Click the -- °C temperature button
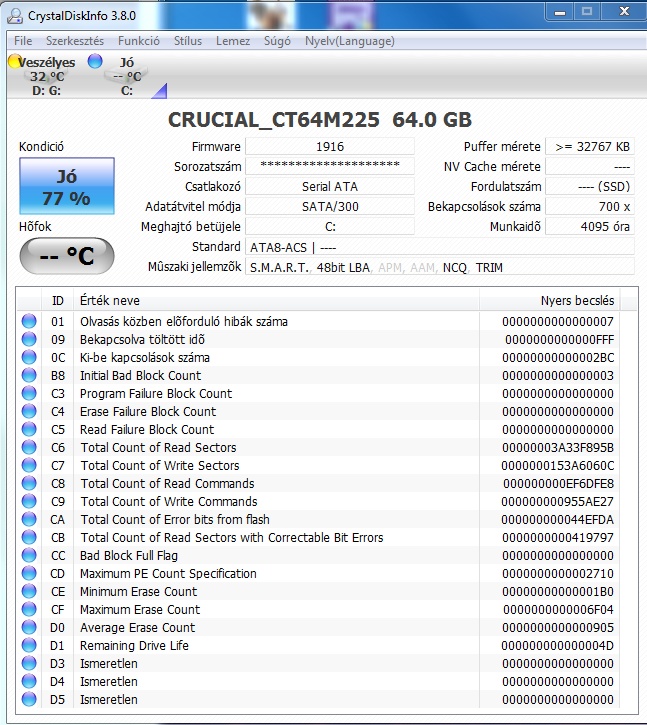The height and width of the screenshot is (725, 647). click(67, 256)
